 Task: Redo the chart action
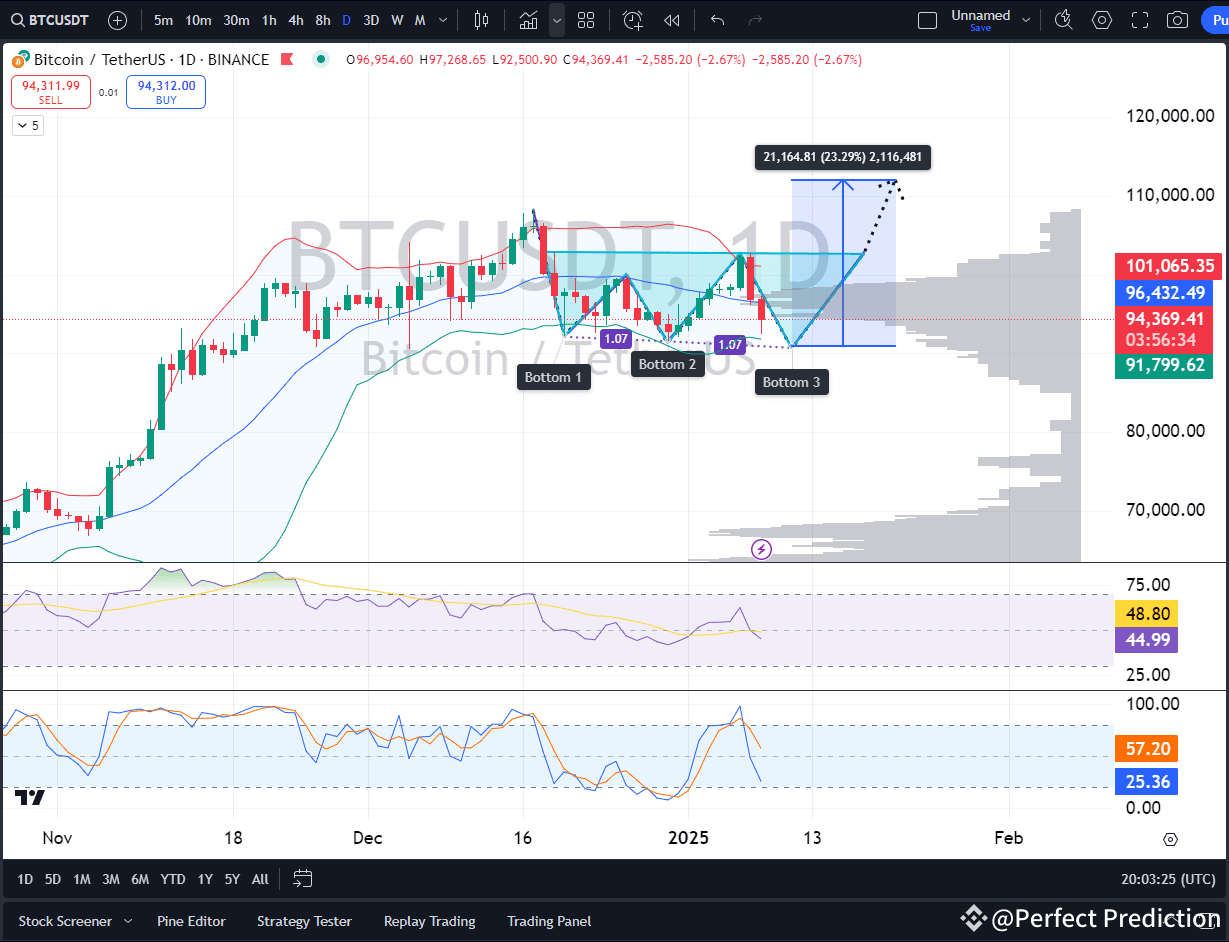pyautogui.click(x=755, y=20)
